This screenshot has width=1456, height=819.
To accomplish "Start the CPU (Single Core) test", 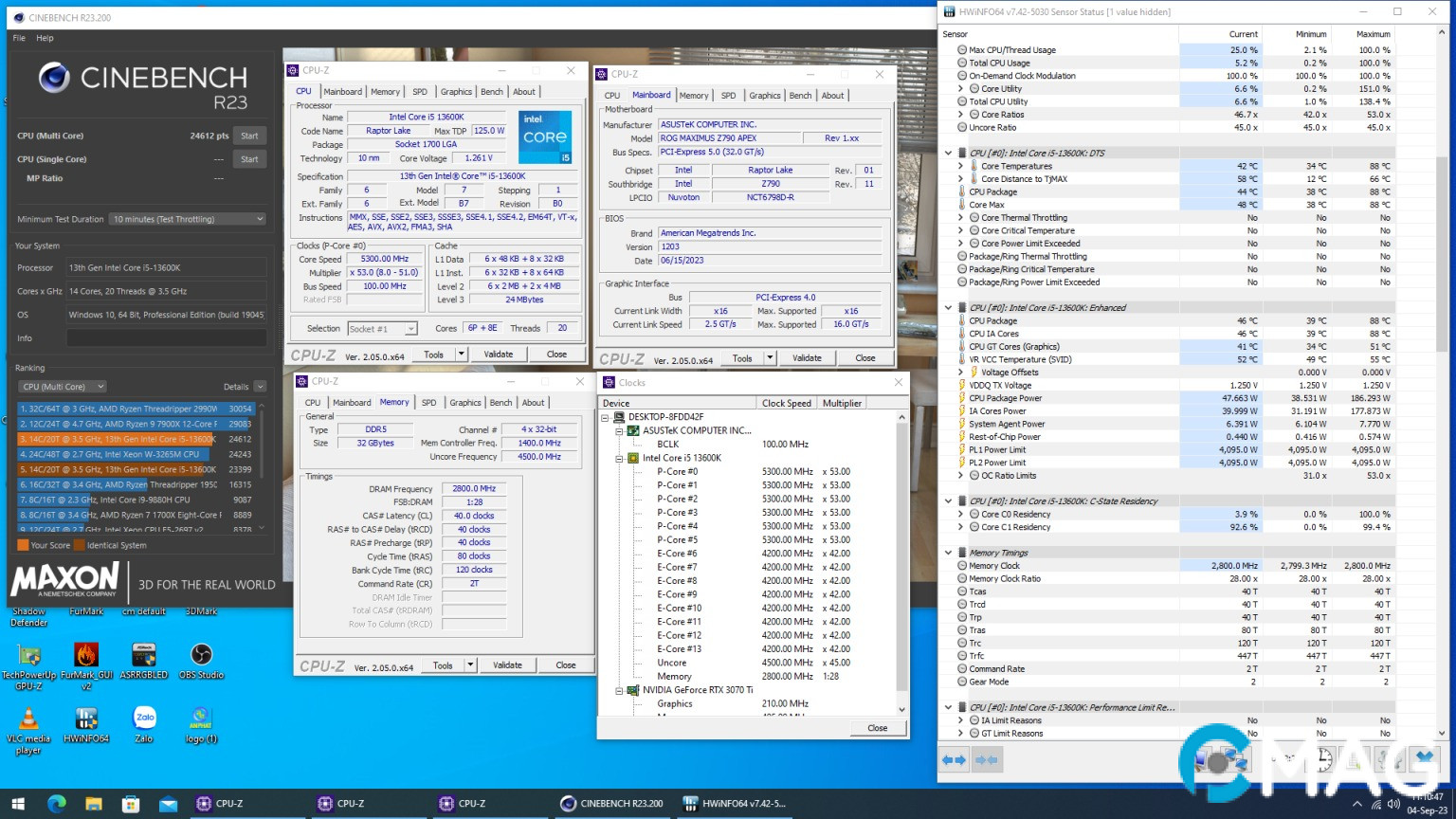I will [249, 159].
